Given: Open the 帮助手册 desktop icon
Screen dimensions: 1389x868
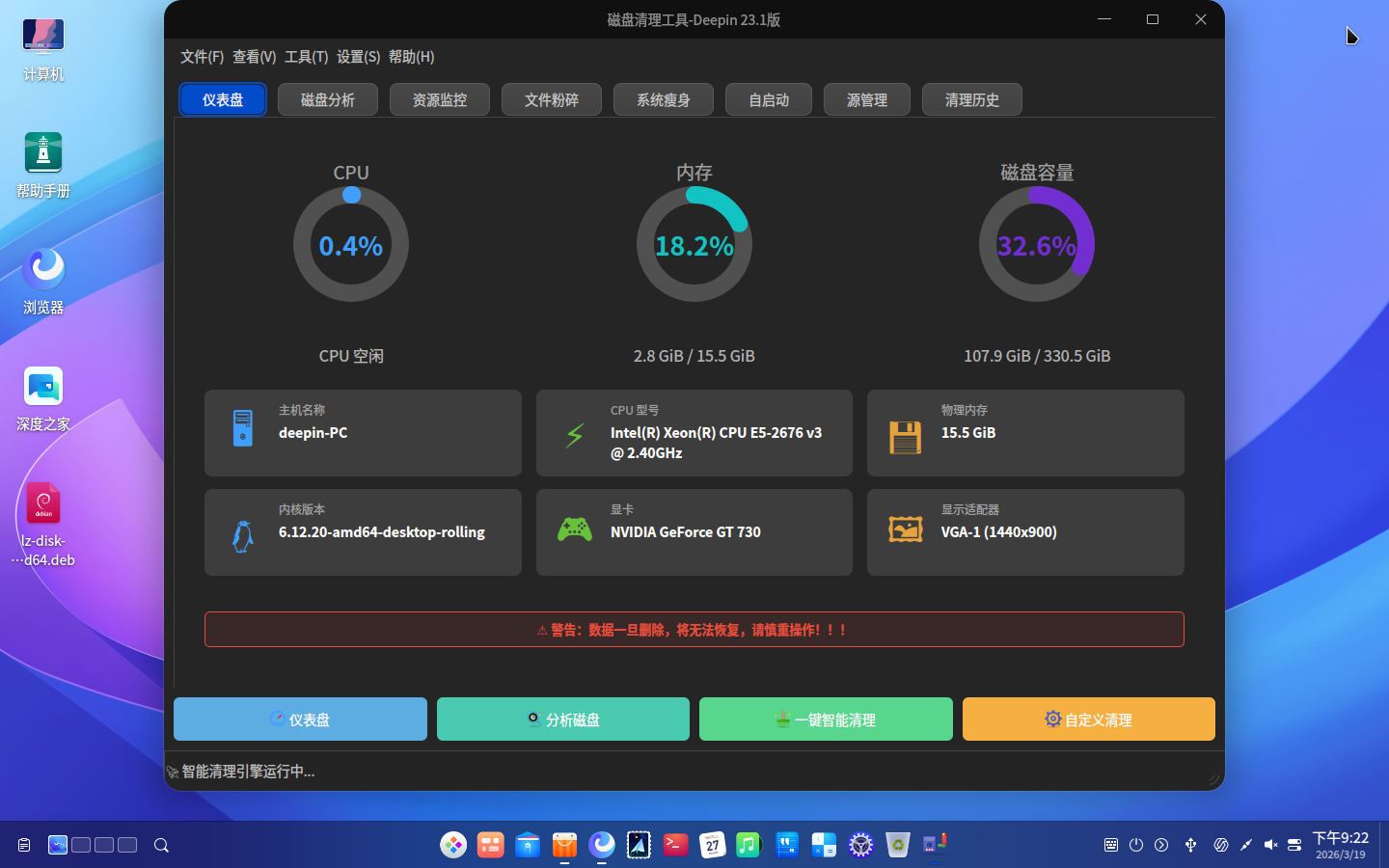Looking at the screenshot, I should pyautogui.click(x=43, y=166).
